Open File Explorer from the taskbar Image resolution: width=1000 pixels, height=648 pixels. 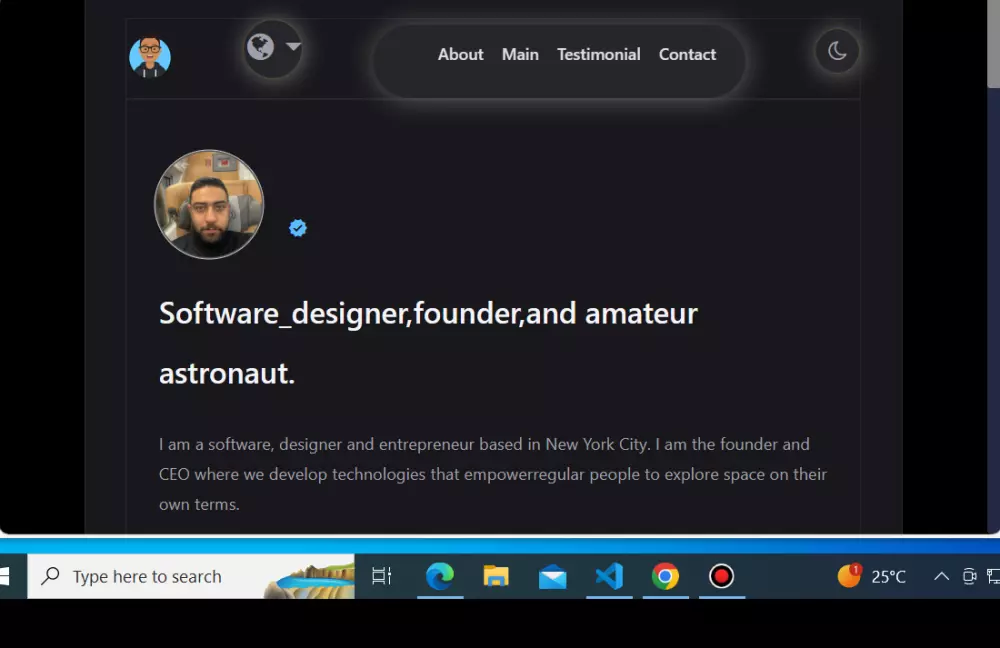tap(496, 576)
